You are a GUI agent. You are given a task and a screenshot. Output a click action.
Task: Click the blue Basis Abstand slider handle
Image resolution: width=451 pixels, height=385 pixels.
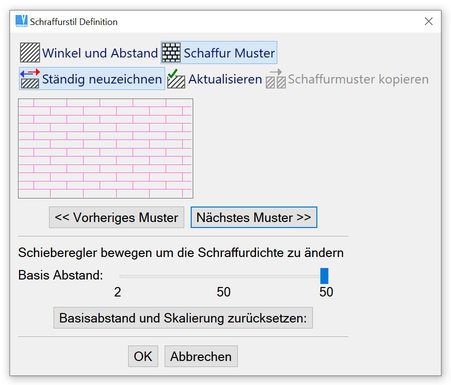pos(324,276)
